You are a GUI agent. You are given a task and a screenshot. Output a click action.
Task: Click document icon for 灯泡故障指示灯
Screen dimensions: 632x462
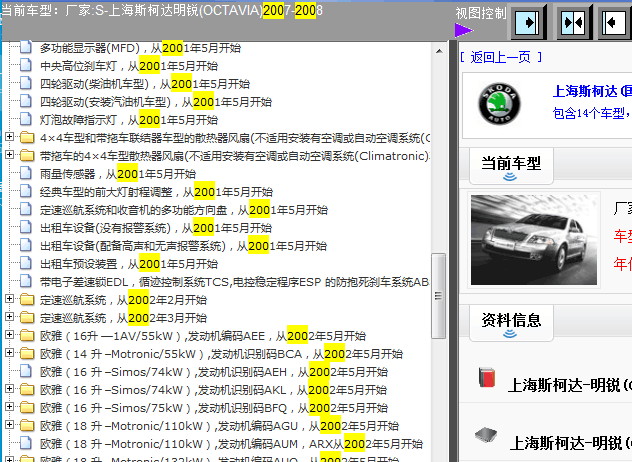point(26,119)
